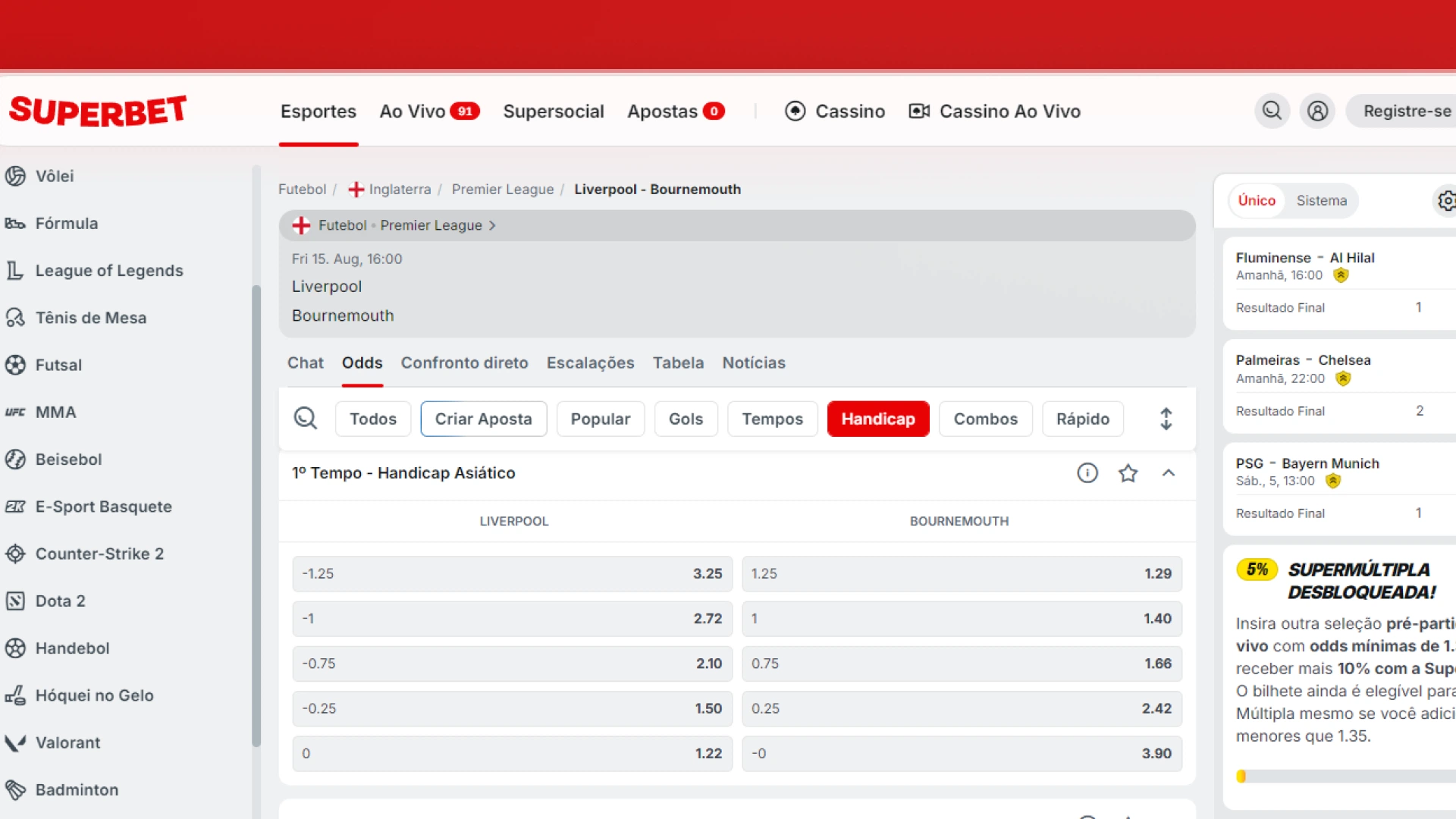Viewport: 1456px width, 819px height.
Task: Click Criar Aposta filter
Action: 484,419
